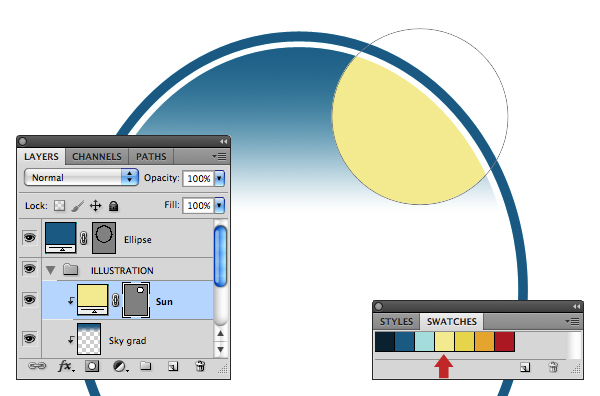
Task: Click the Layers scroll down arrow
Action: (220, 349)
